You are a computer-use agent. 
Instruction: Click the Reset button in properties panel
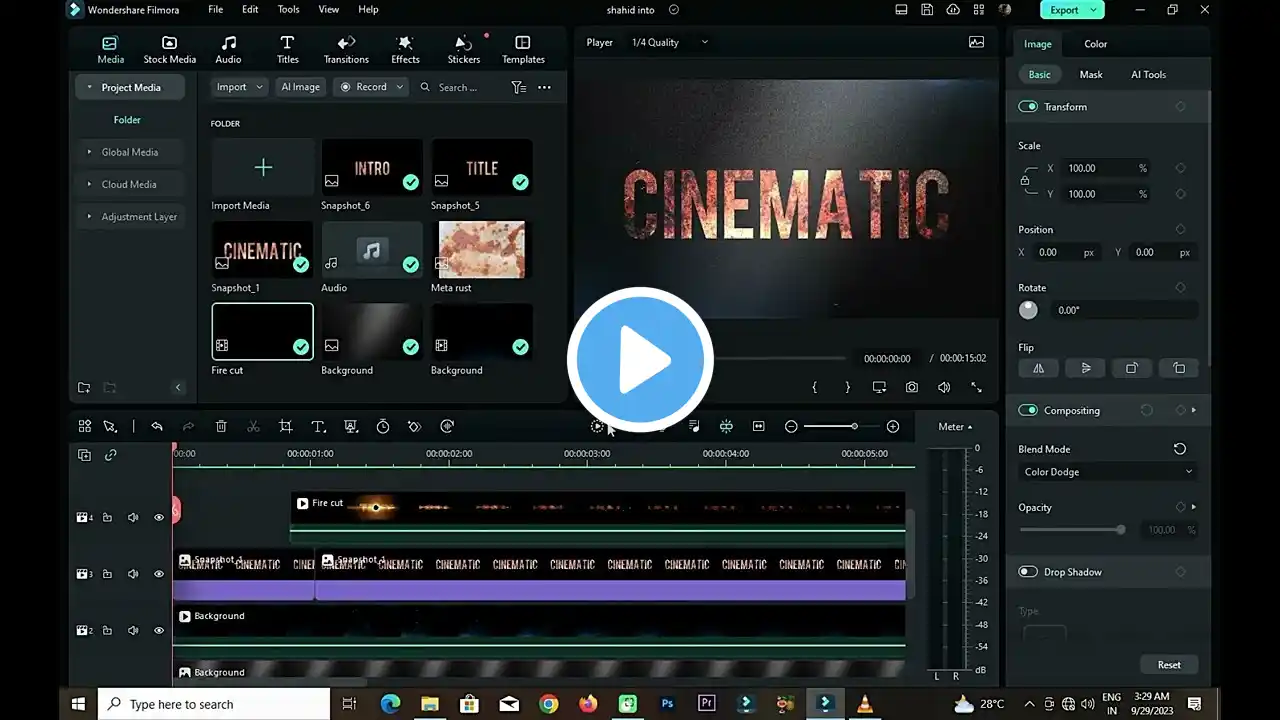1169,665
